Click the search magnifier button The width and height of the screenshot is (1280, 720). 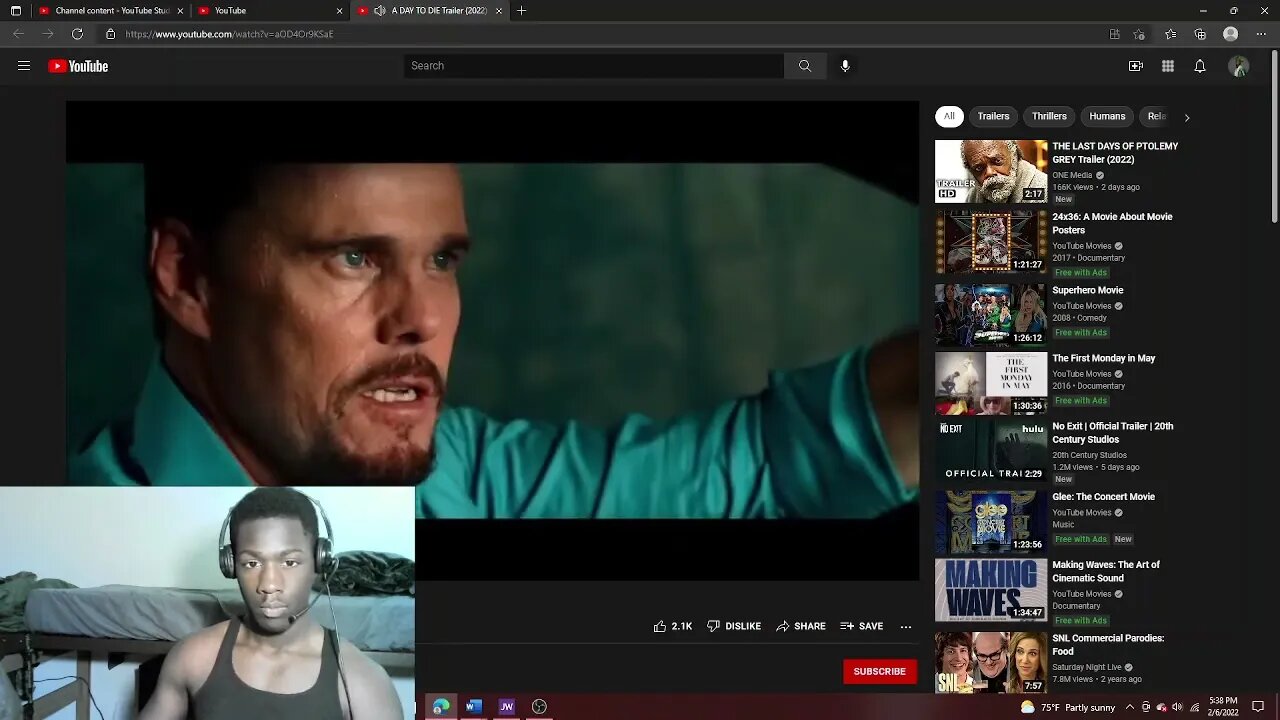click(x=805, y=66)
